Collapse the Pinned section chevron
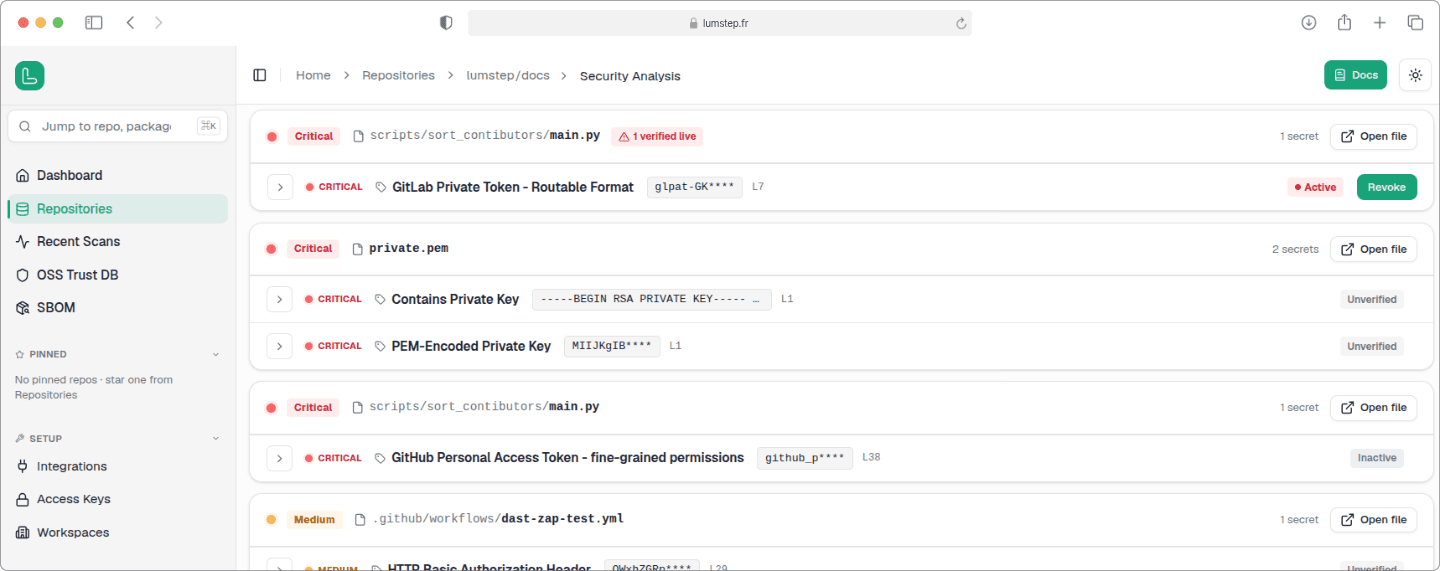 [216, 354]
